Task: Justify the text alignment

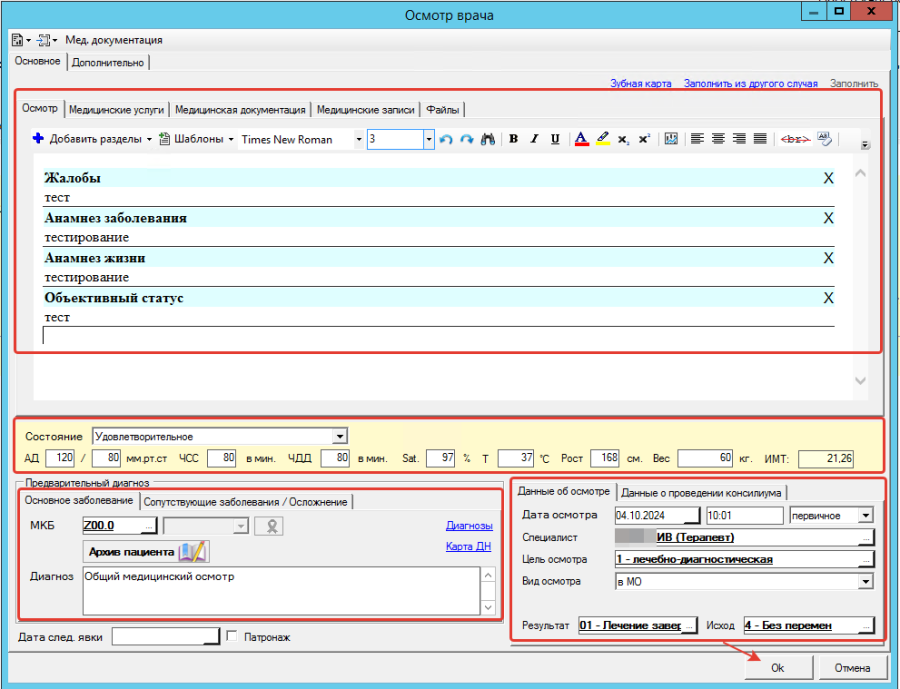Action: click(x=760, y=139)
